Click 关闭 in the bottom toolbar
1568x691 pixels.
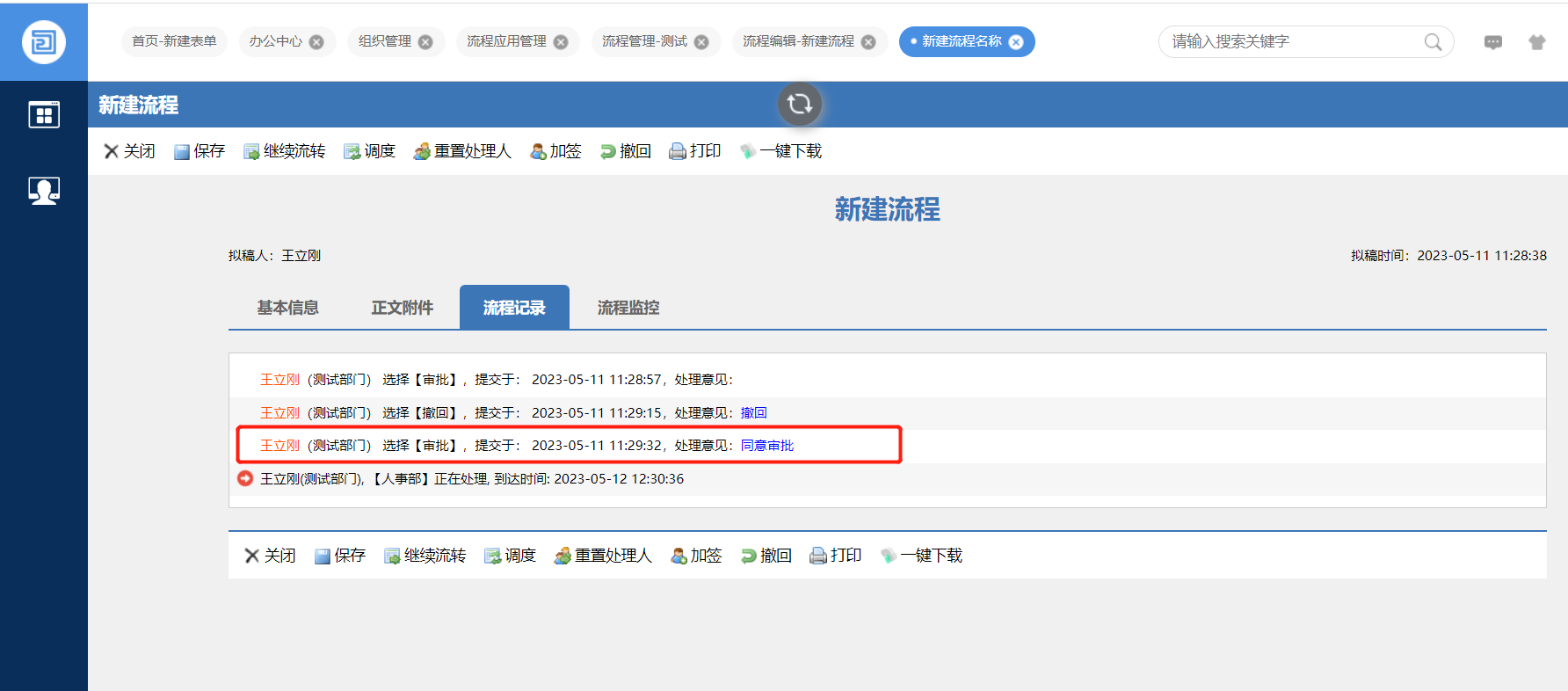(x=270, y=556)
